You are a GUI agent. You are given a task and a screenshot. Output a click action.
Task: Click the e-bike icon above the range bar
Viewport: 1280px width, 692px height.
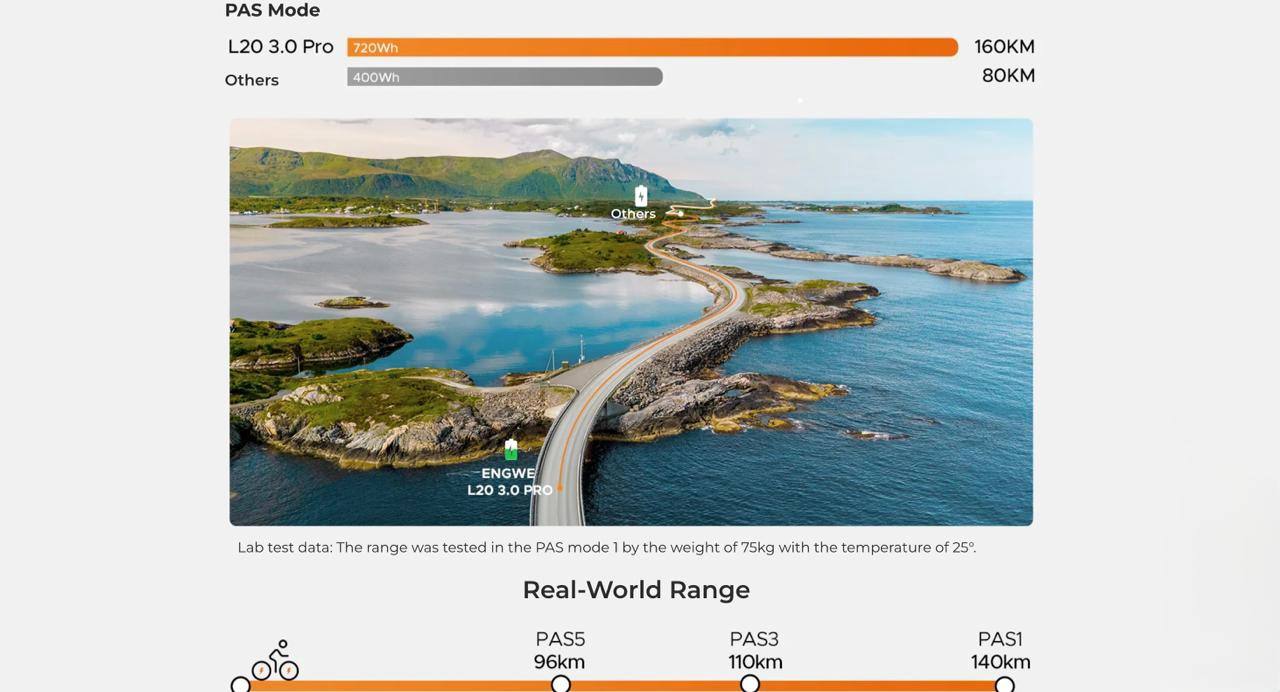tap(275, 661)
